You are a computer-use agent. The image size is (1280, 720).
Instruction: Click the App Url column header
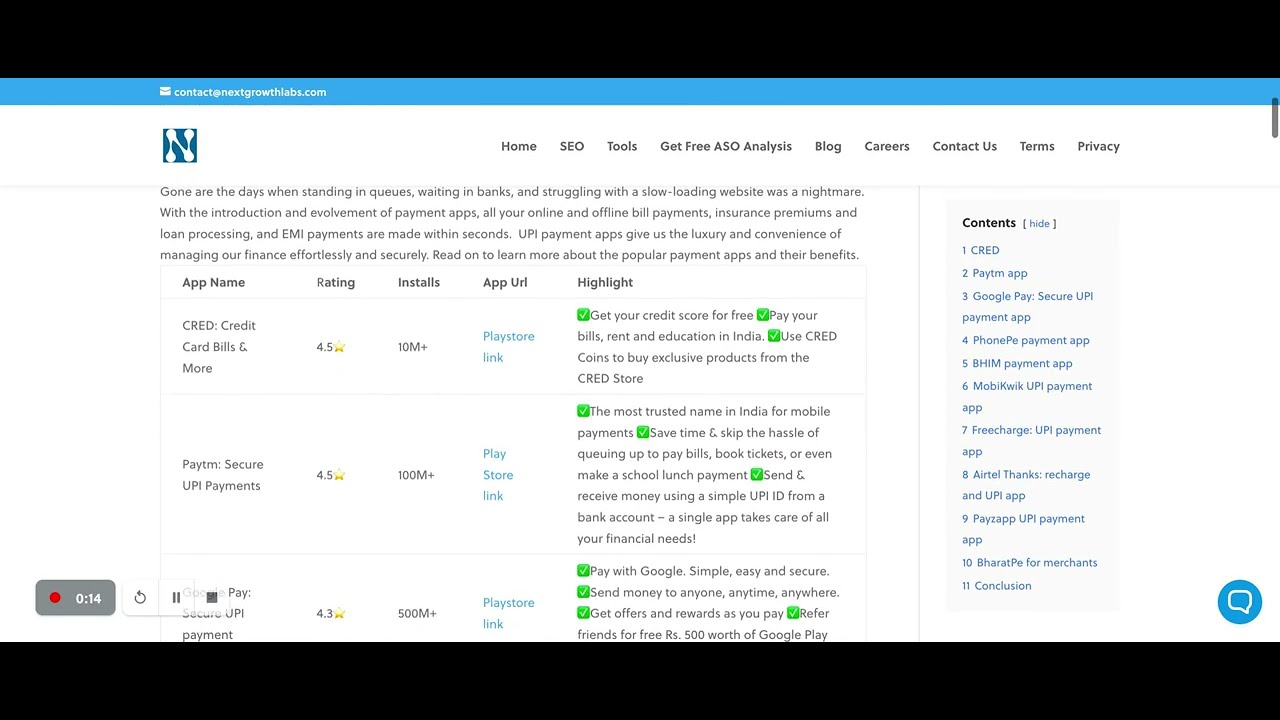pyautogui.click(x=505, y=283)
